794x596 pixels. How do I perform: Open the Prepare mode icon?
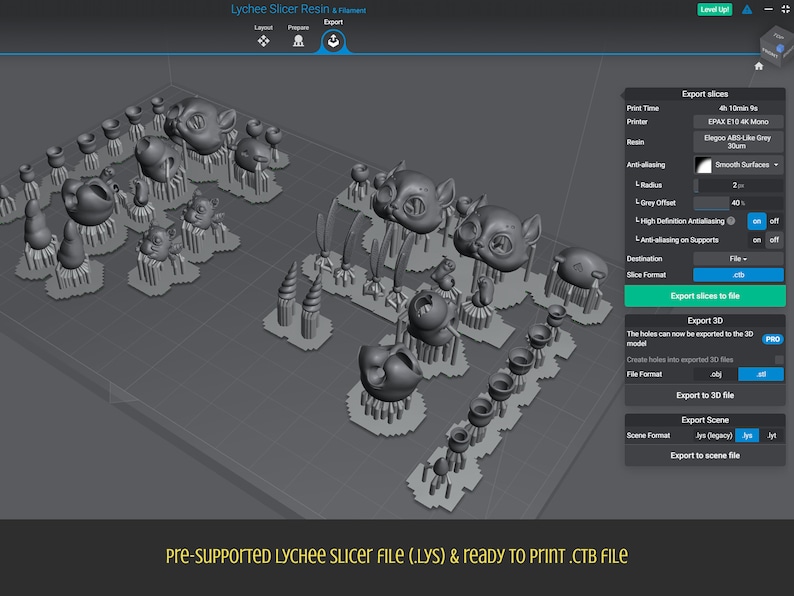298,41
